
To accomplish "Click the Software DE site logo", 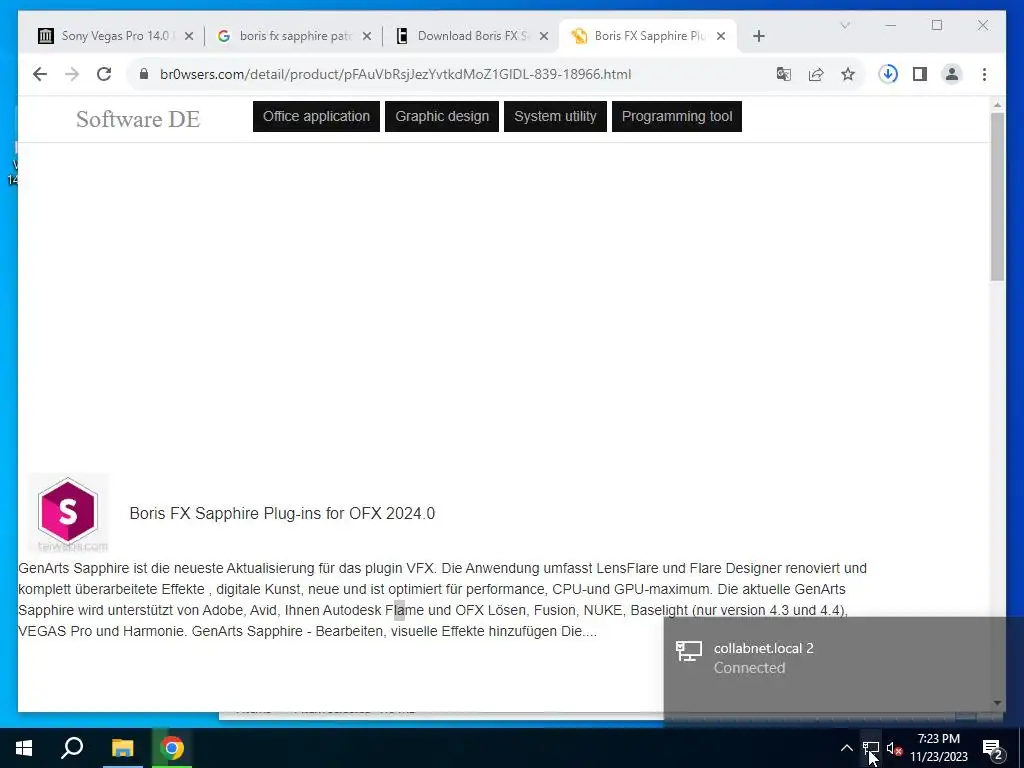I will (138, 119).
